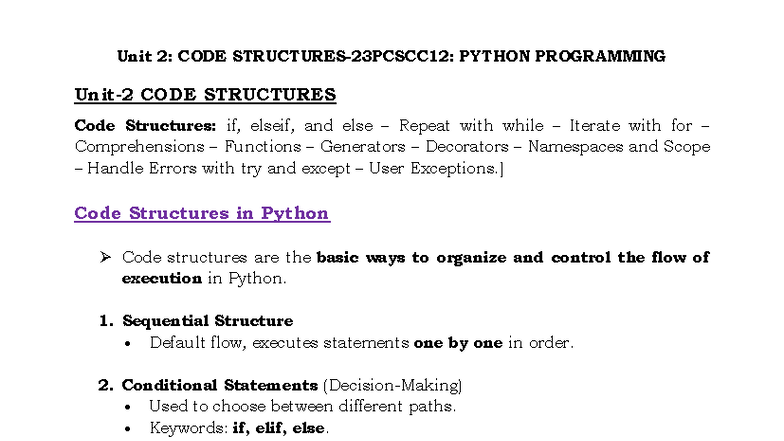Click the list number "2."
Image resolution: width=784 pixels, height=441 pixels.
tap(105, 385)
